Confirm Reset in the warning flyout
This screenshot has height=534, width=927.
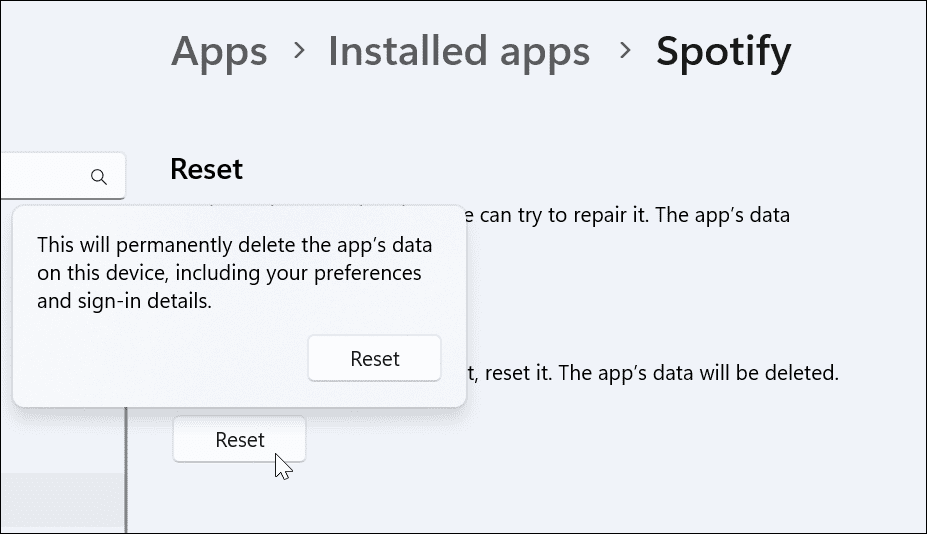coord(374,358)
